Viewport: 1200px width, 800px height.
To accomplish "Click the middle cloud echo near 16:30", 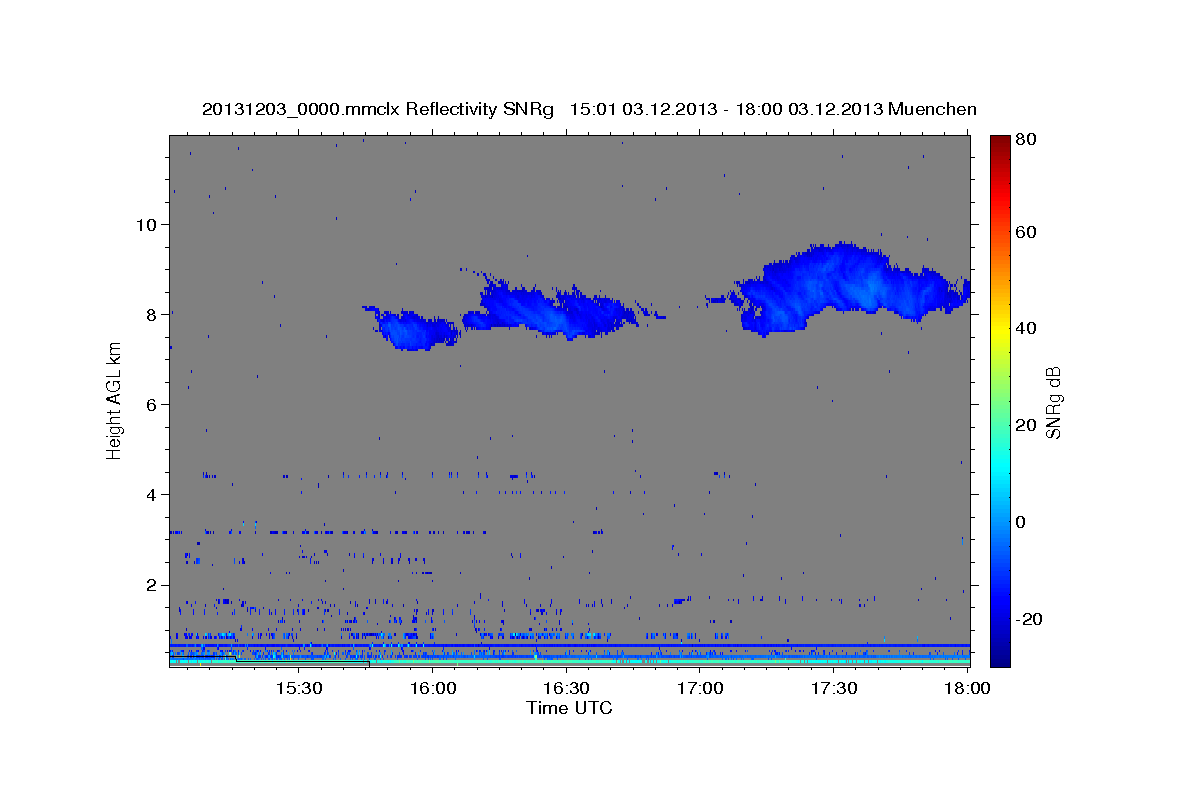I will [555, 310].
